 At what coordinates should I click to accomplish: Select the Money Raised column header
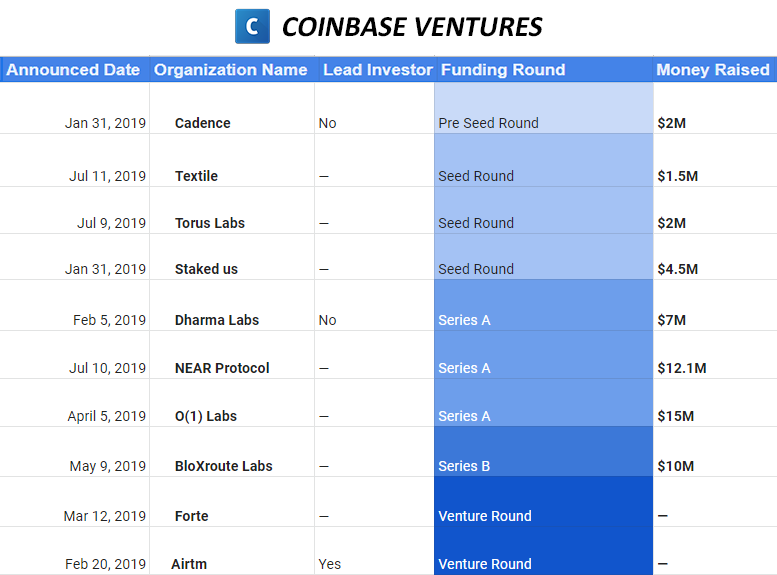[713, 70]
